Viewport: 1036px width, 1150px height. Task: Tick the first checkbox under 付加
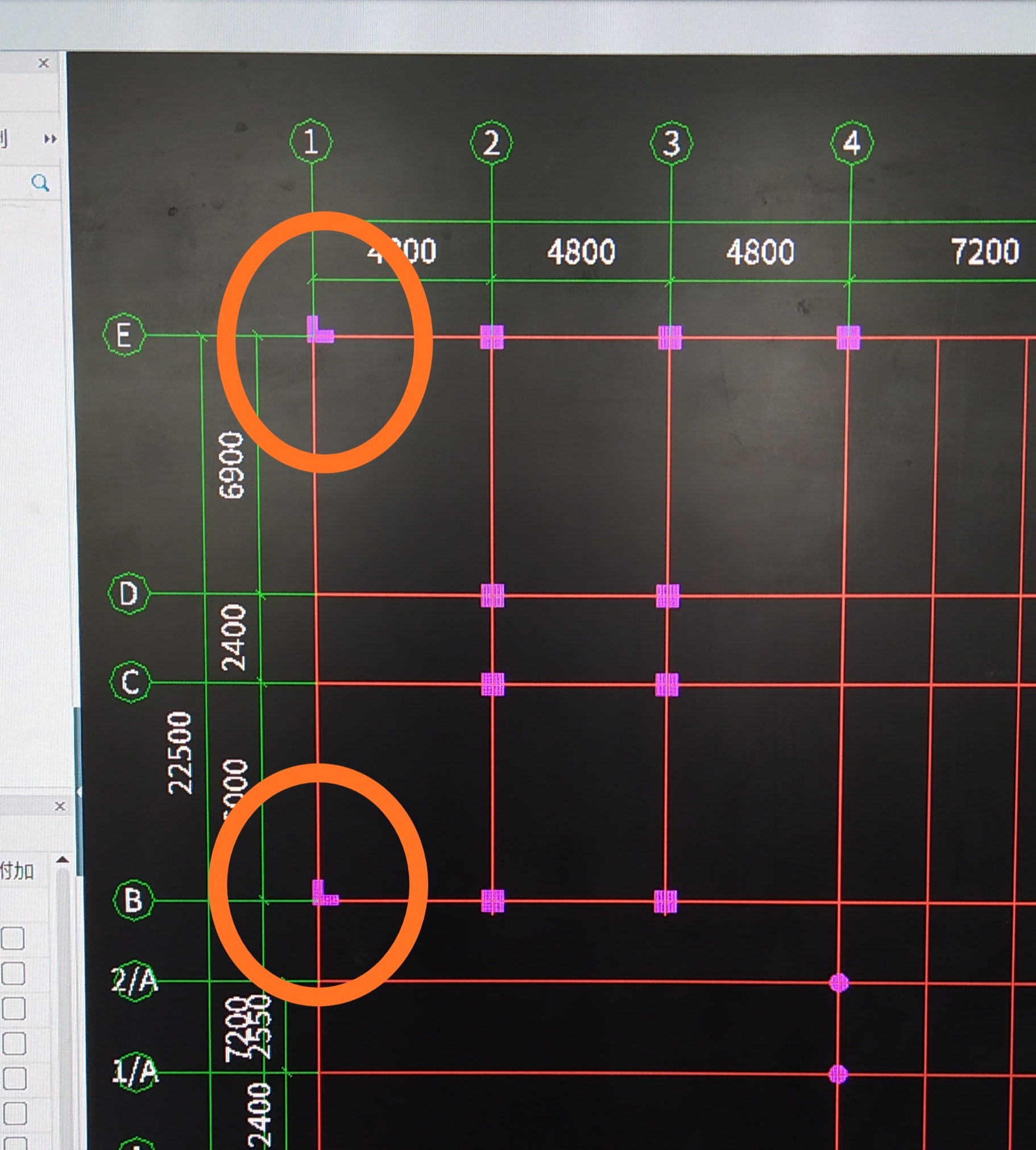[x=13, y=939]
